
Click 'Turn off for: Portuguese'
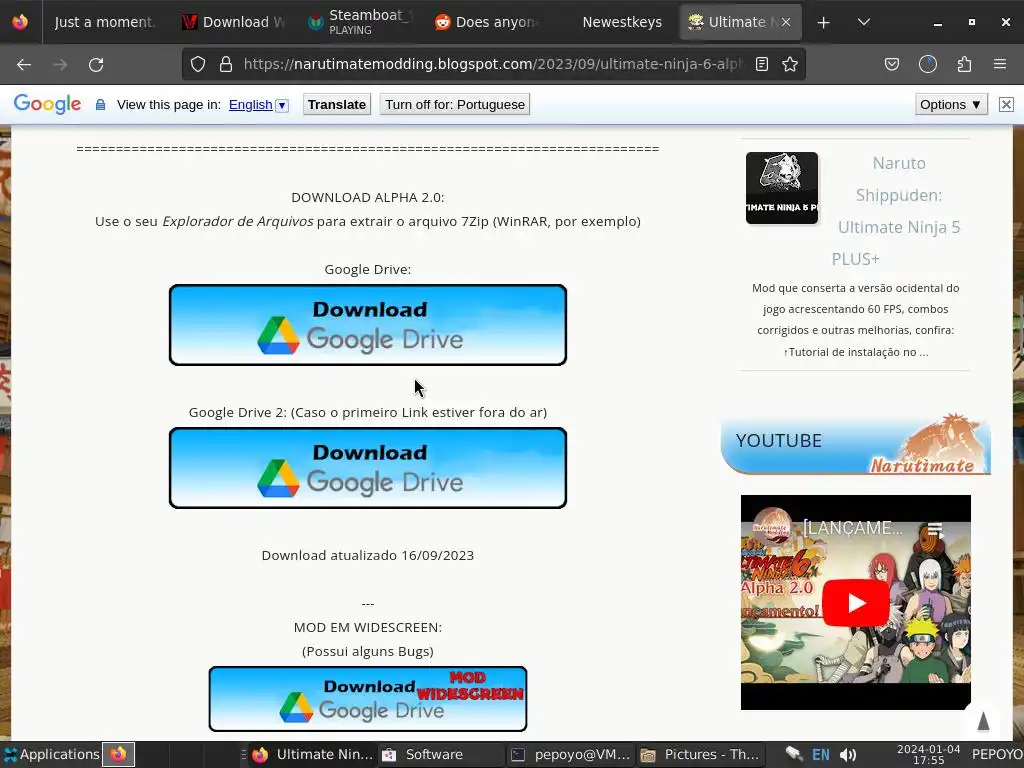click(455, 104)
